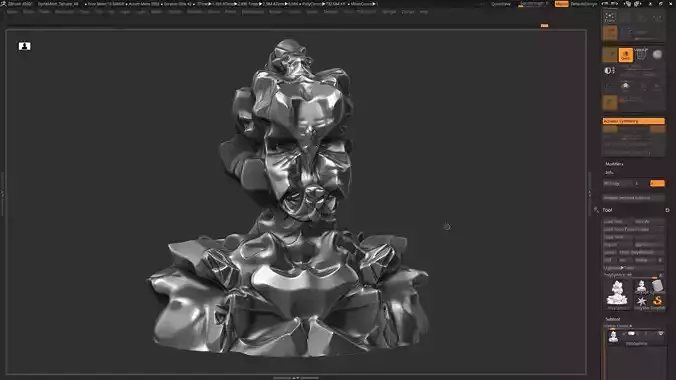Open the Preferences menu
The height and width of the screenshot is (380, 676).
[x=253, y=12]
